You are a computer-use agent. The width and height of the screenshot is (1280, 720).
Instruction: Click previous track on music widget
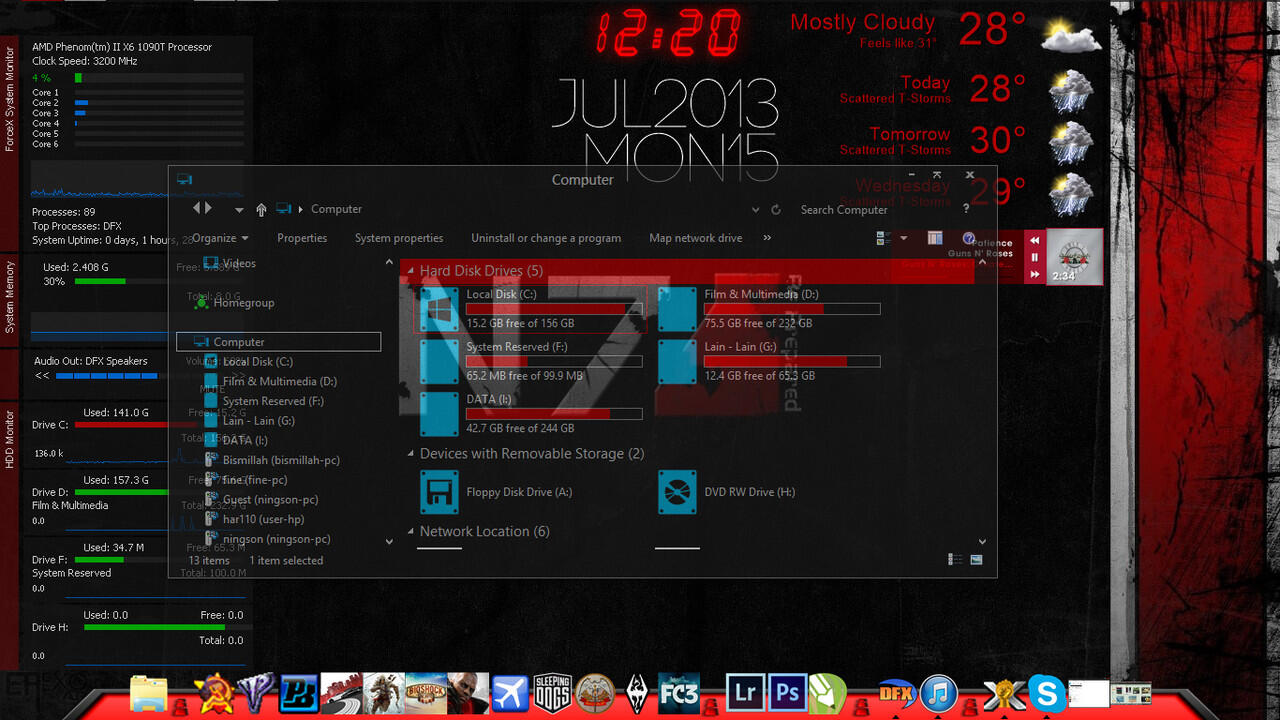(x=1035, y=240)
